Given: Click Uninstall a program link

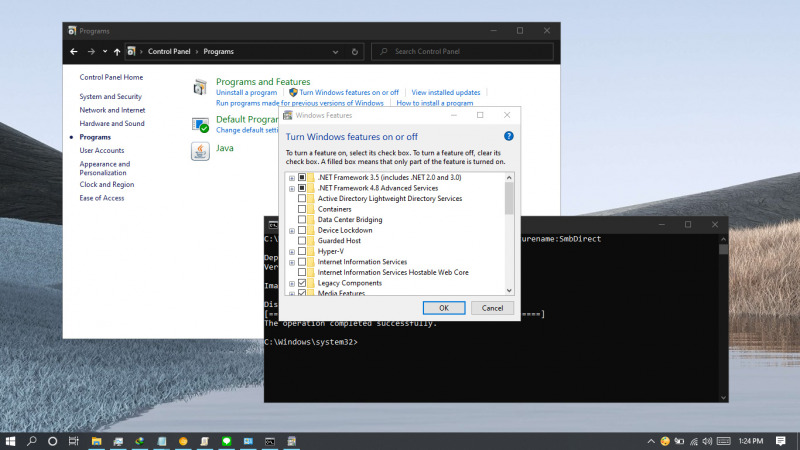Looking at the screenshot, I should coord(246,92).
